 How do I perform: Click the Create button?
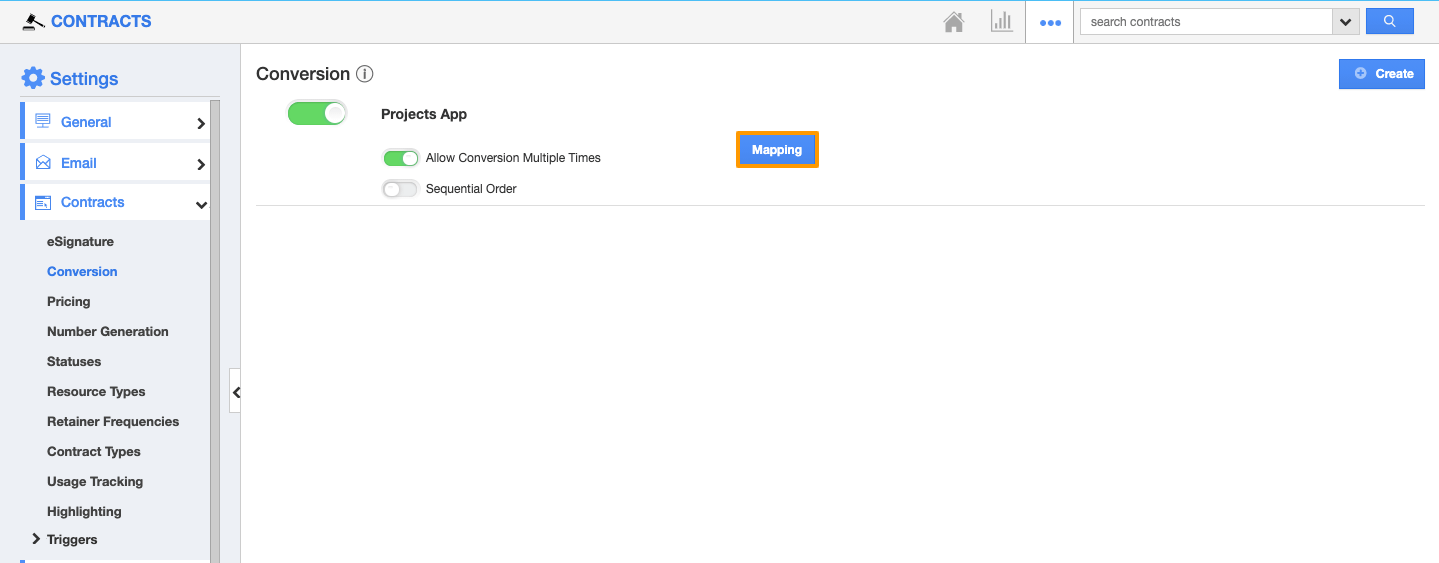coord(1382,73)
